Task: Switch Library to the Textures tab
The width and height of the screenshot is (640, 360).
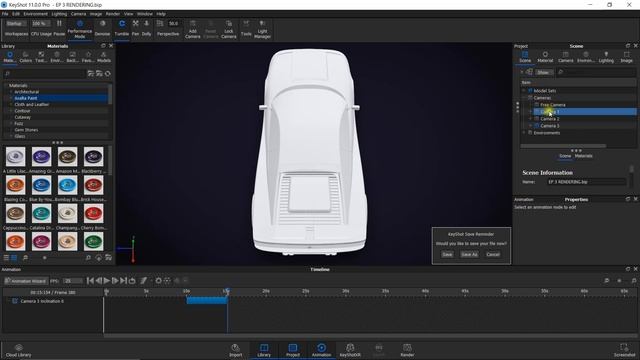Action: (x=41, y=57)
